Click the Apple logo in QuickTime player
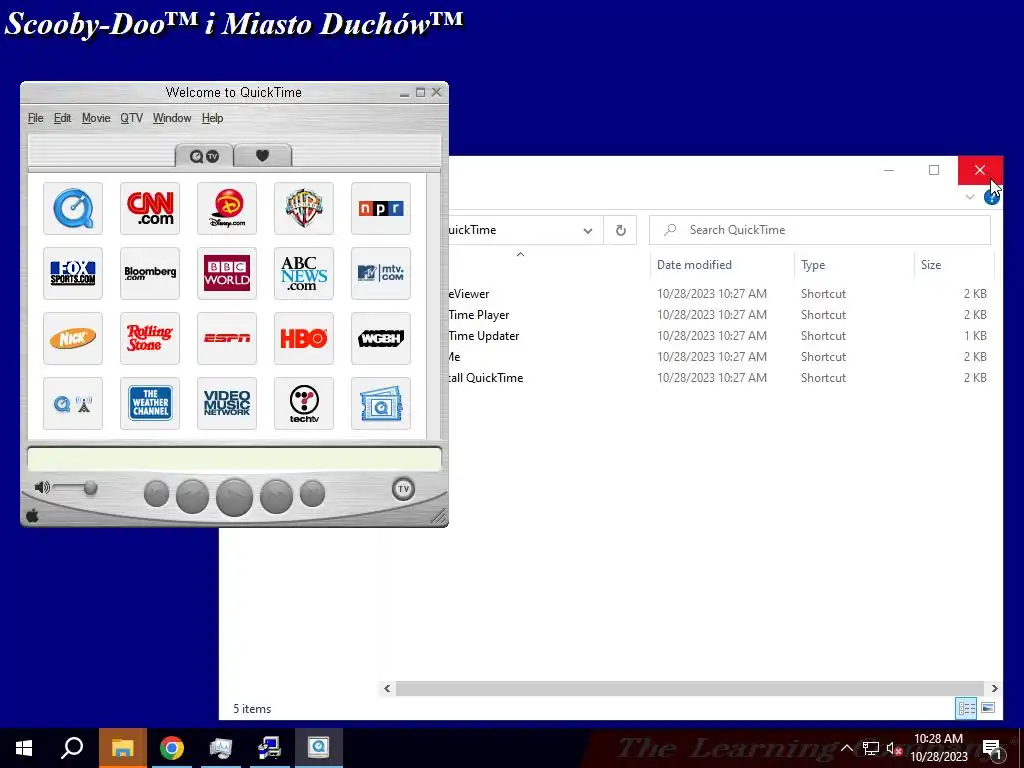1024x768 pixels. click(32, 517)
